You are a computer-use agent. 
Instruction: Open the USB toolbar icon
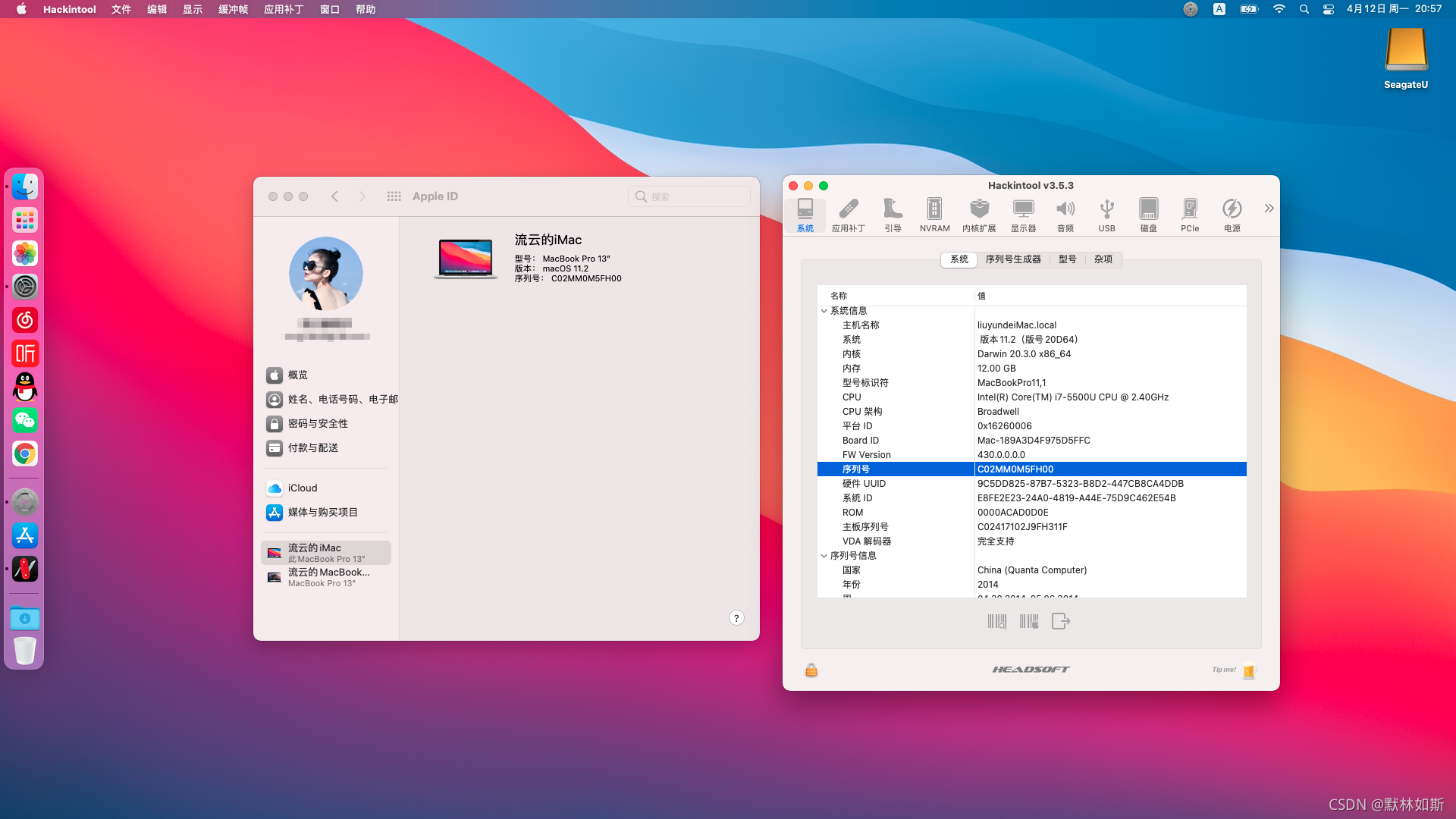pos(1107,215)
